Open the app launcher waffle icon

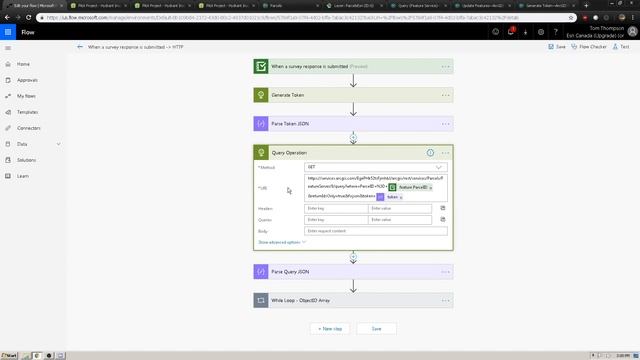[8, 32]
